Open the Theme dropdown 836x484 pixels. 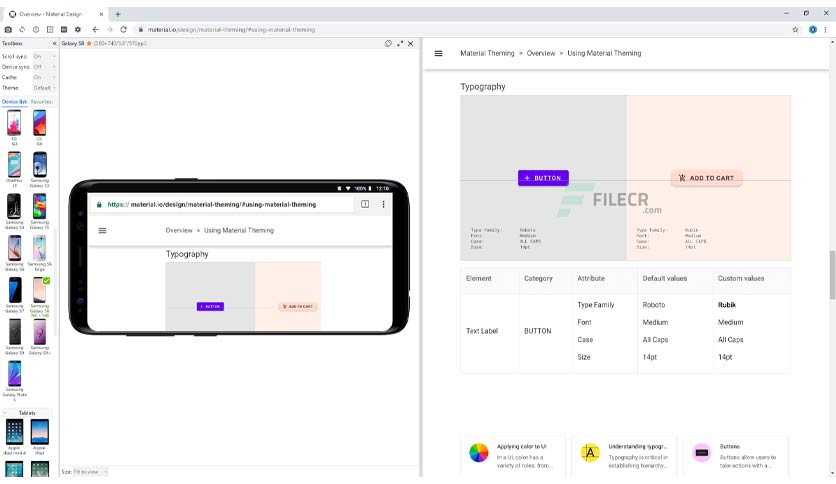pyautogui.click(x=44, y=88)
